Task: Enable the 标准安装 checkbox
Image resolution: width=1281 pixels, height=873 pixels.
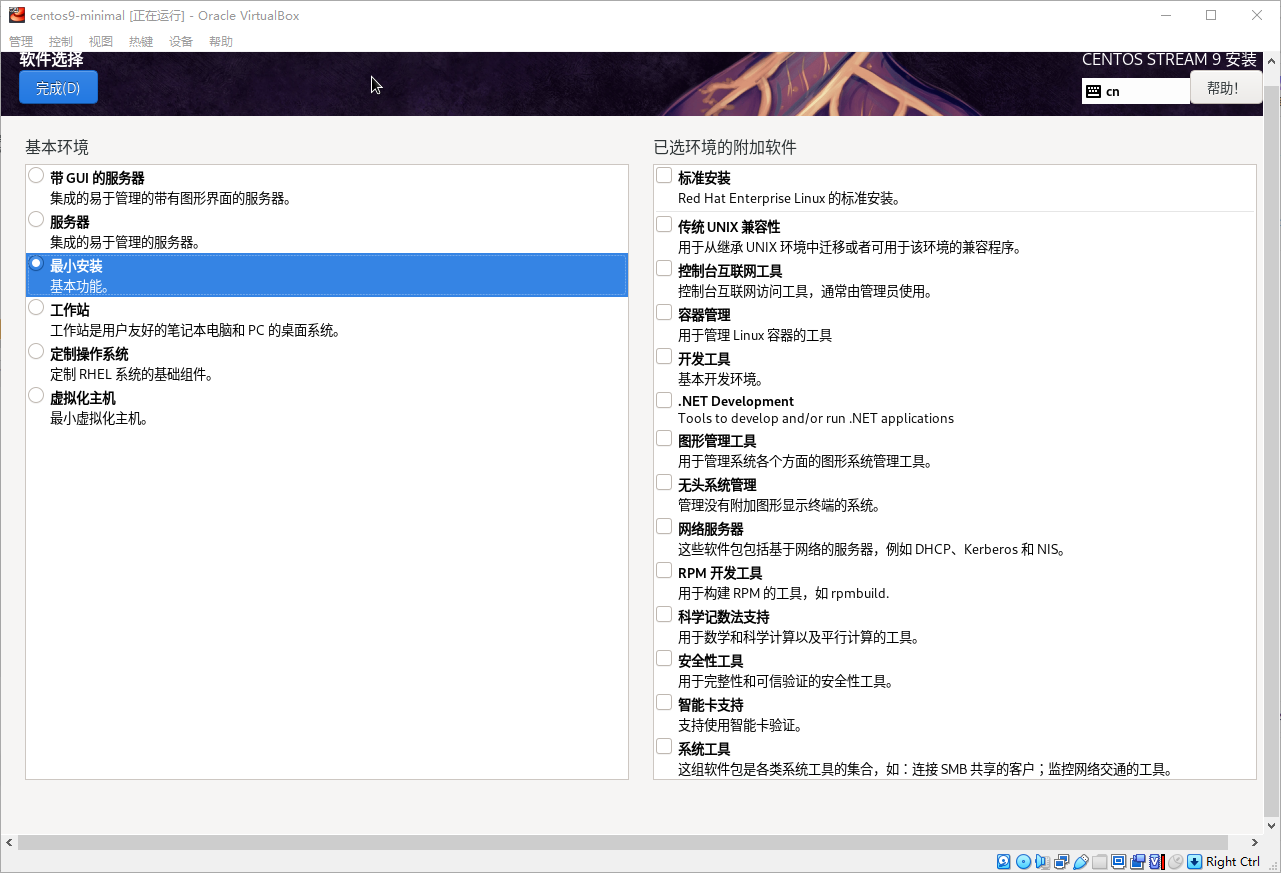Action: pyautogui.click(x=664, y=176)
